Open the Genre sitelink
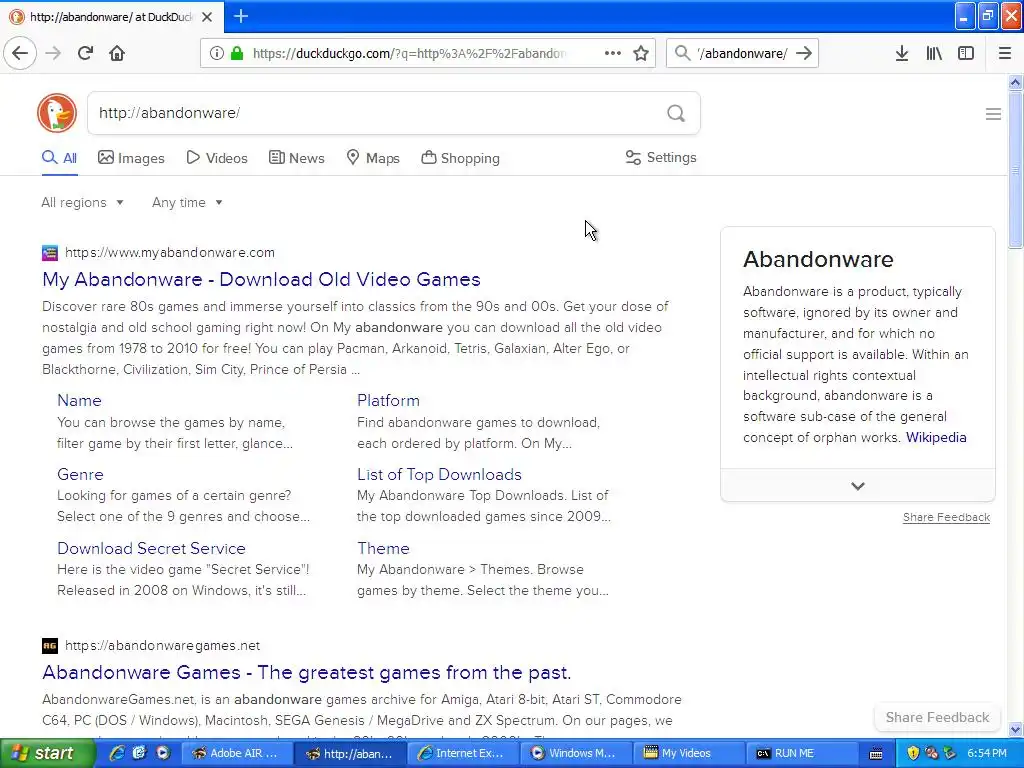The image size is (1024, 768). (x=80, y=475)
